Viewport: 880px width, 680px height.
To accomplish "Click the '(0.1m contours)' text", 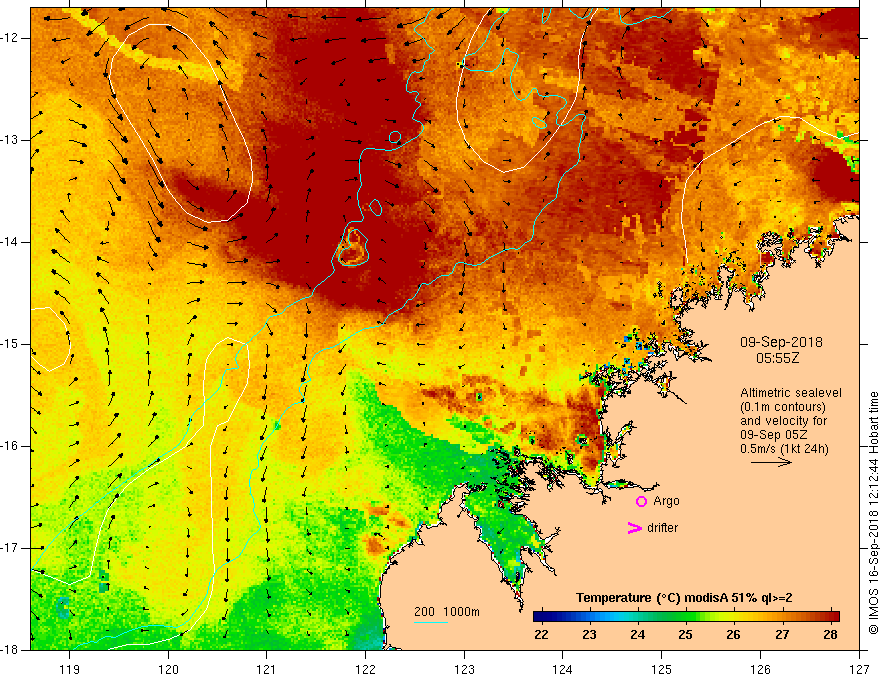I will pyautogui.click(x=783, y=407).
